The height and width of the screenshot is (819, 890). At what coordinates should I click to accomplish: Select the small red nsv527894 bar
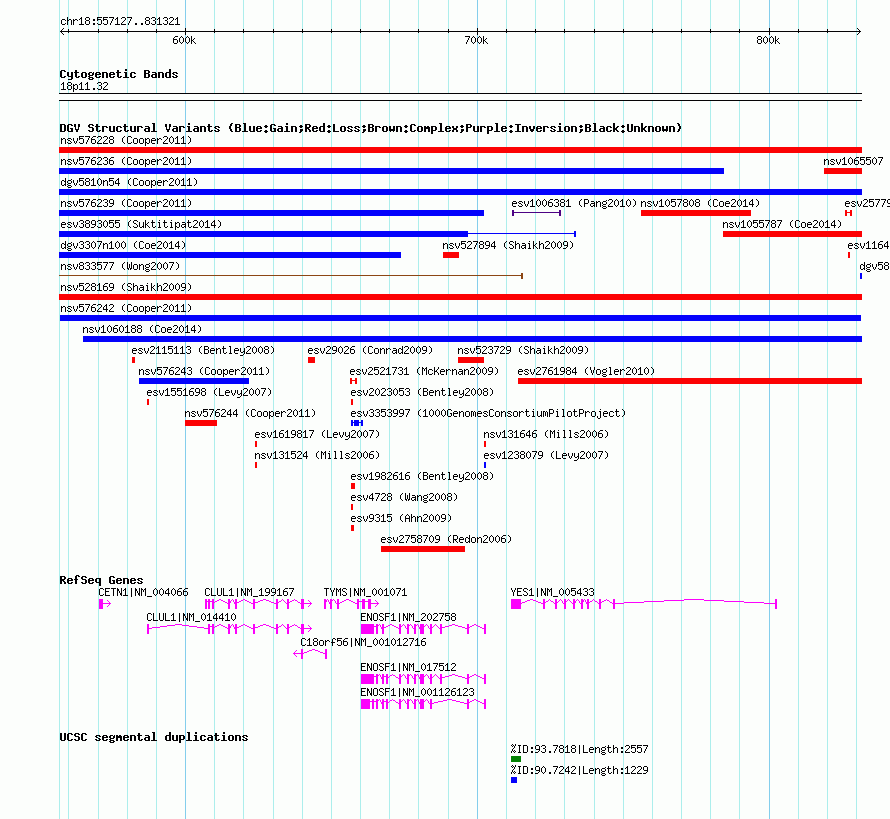click(451, 255)
